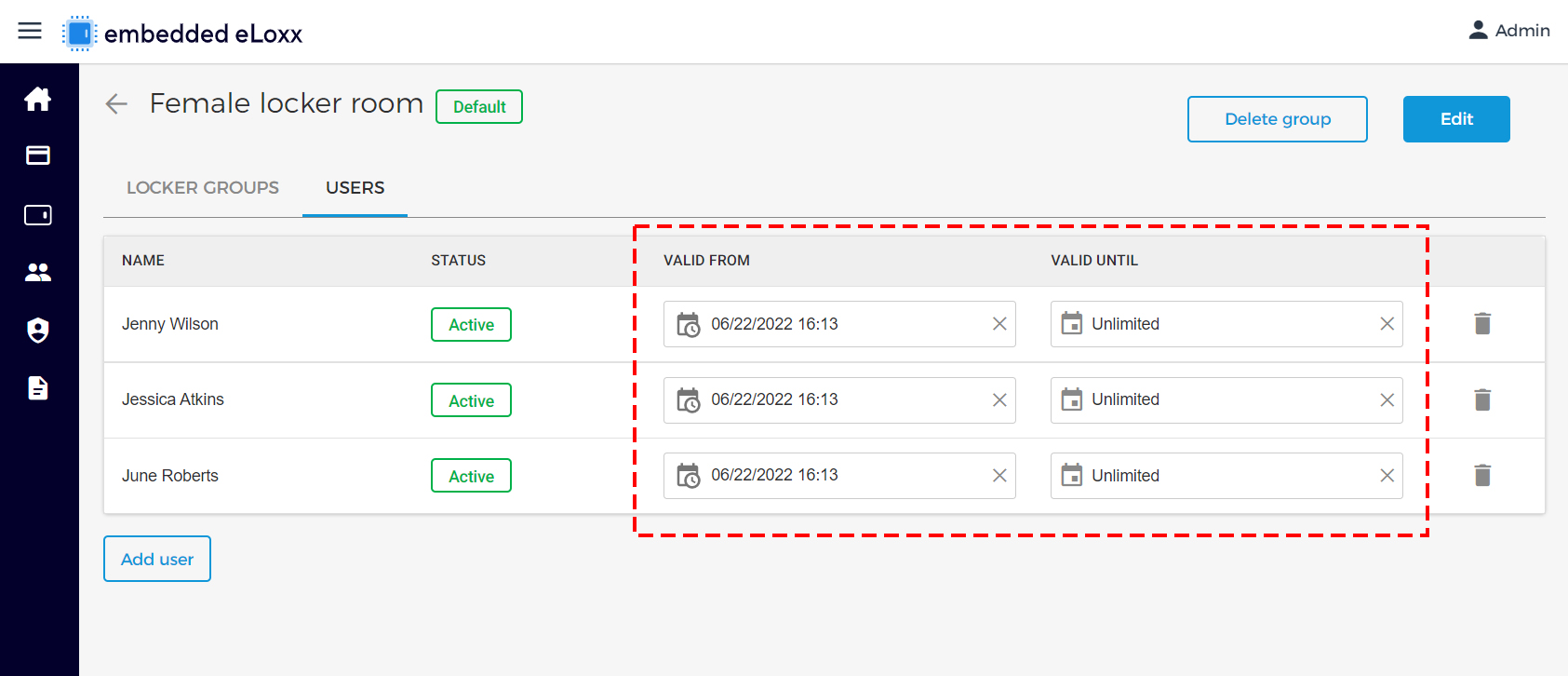This screenshot has width=1568, height=676.
Task: Clear Valid Until value for Jenny Wilson
Action: click(x=1387, y=323)
